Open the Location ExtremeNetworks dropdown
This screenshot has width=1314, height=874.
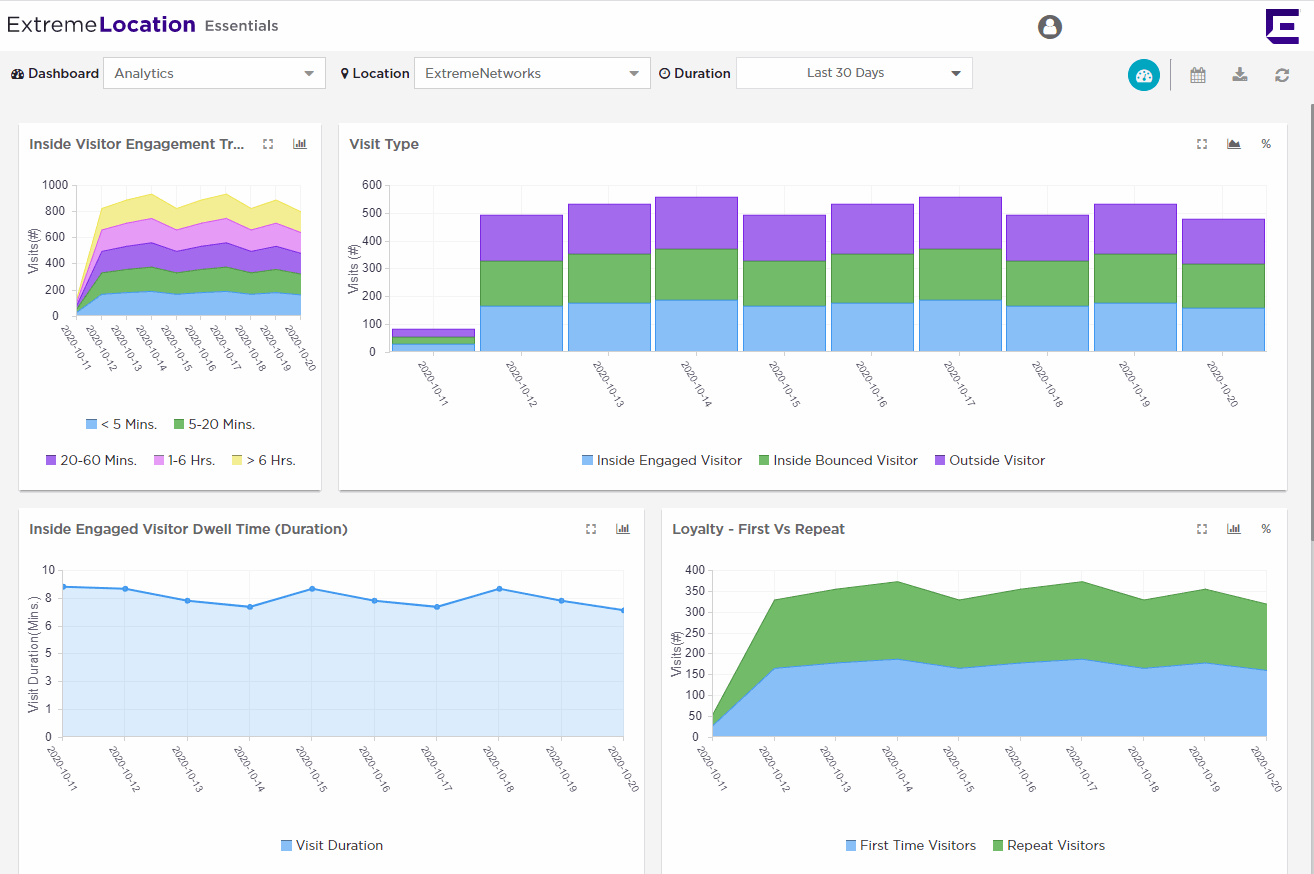coord(532,73)
